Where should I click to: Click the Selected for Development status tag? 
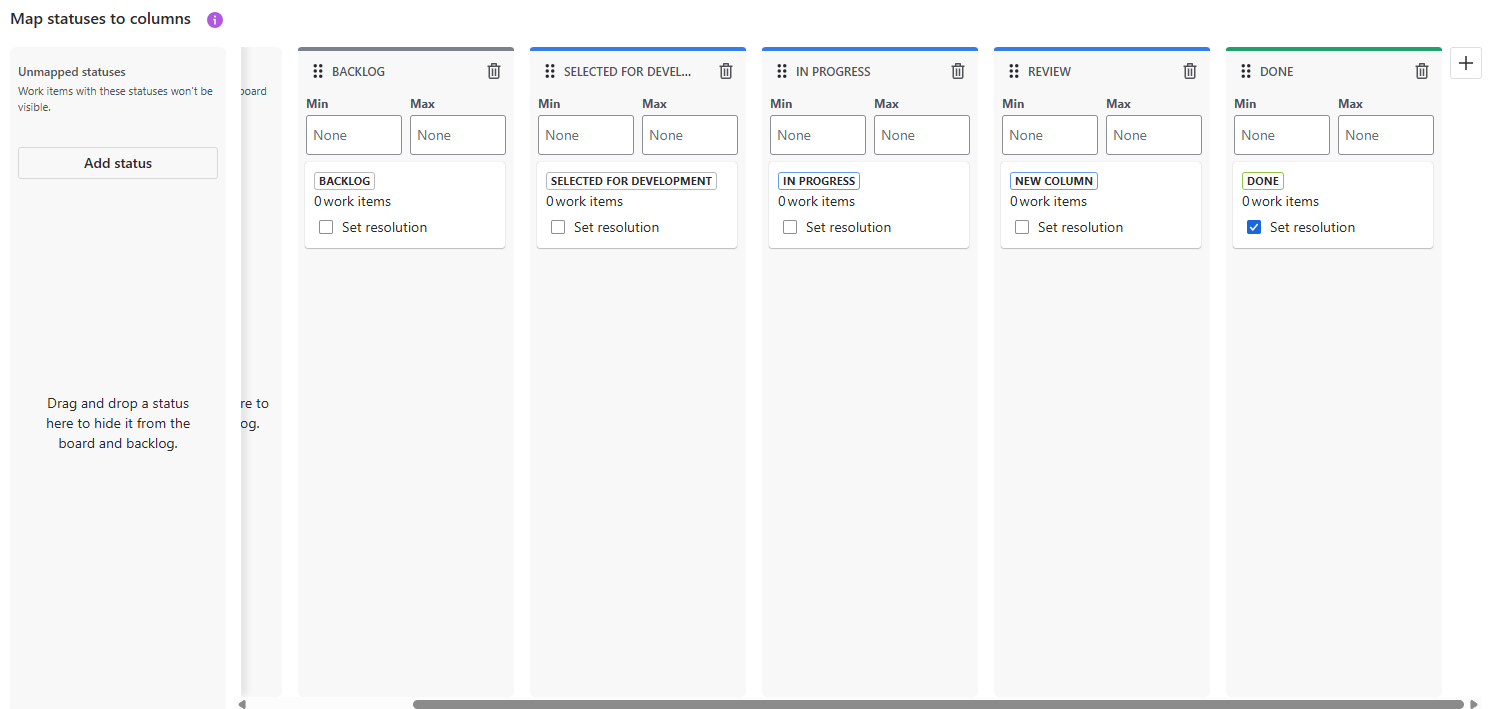point(631,181)
